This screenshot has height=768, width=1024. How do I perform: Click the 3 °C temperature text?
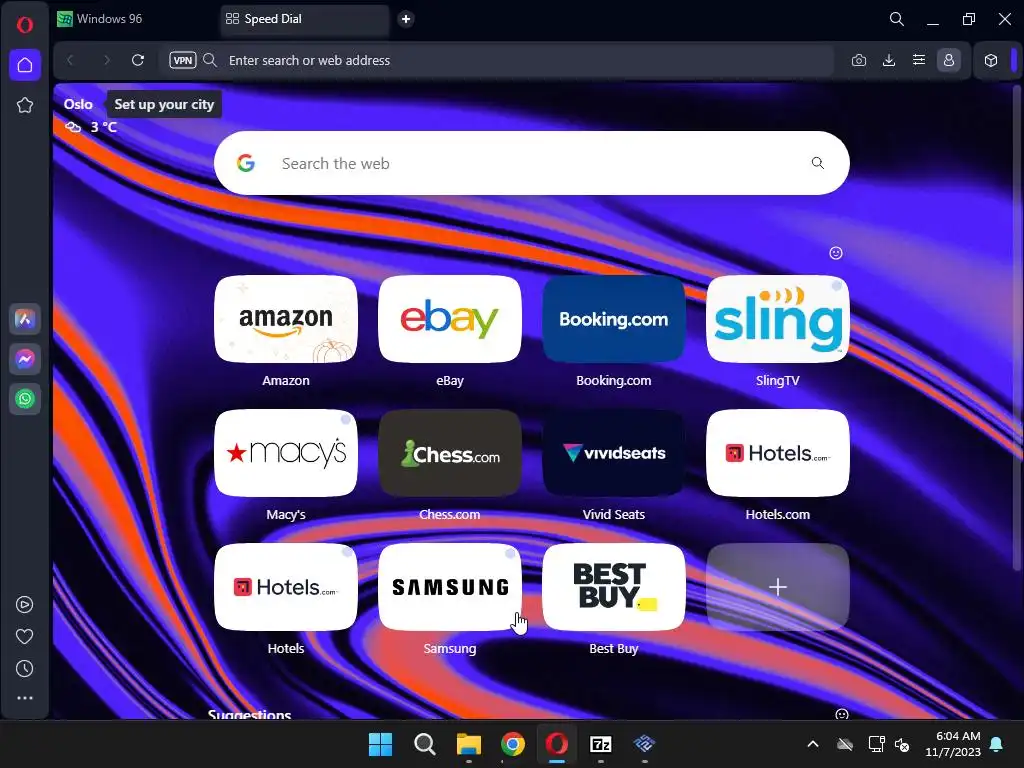click(x=103, y=127)
